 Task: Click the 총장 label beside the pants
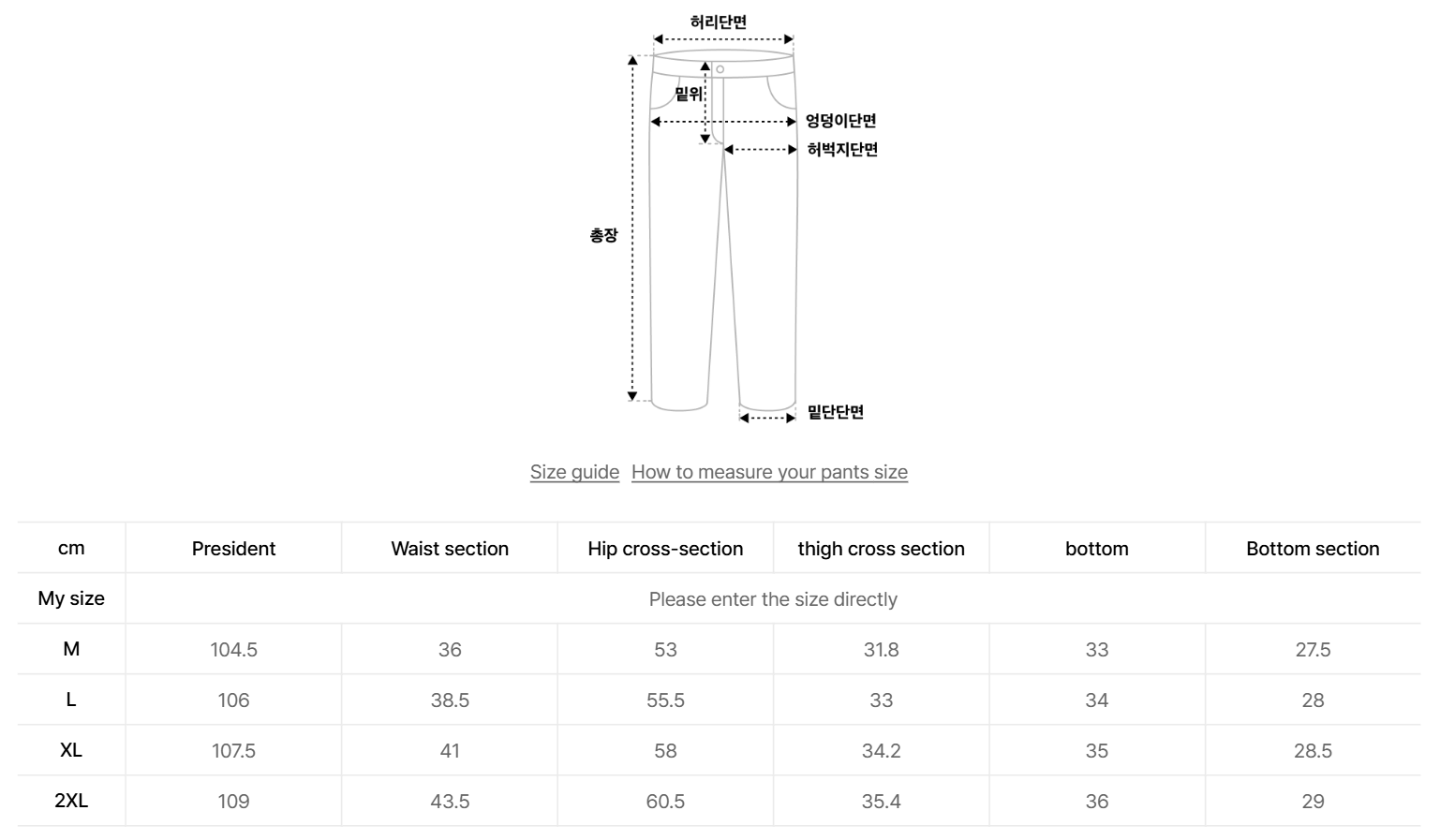tap(603, 235)
